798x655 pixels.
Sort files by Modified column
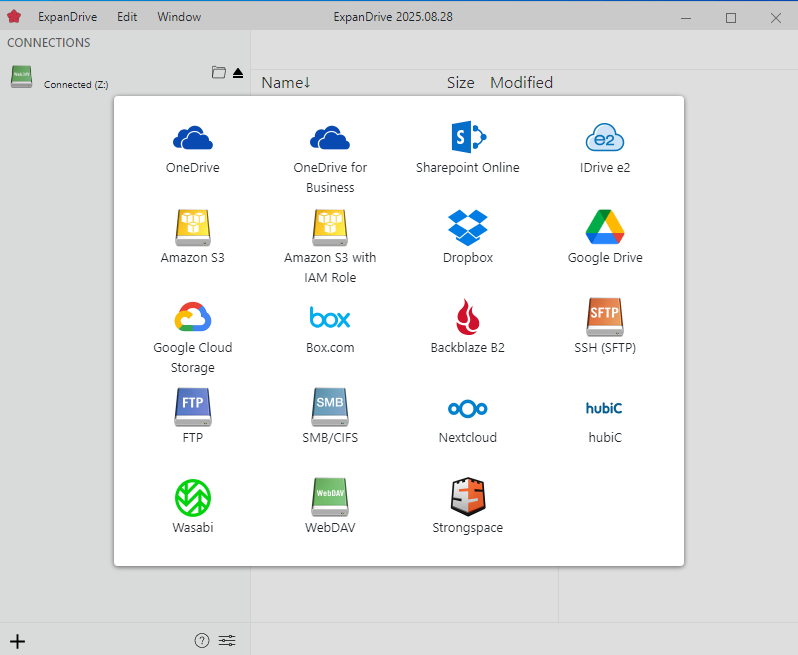point(521,82)
